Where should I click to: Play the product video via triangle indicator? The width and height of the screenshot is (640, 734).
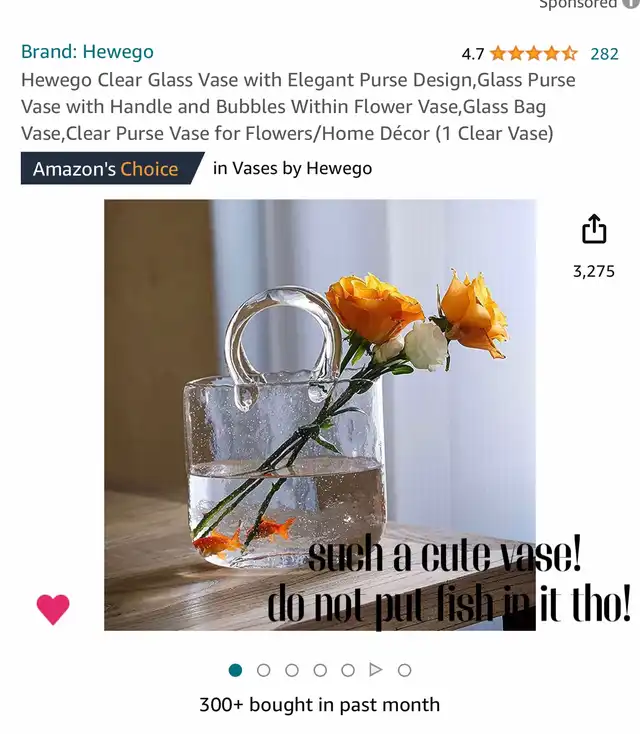click(375, 670)
